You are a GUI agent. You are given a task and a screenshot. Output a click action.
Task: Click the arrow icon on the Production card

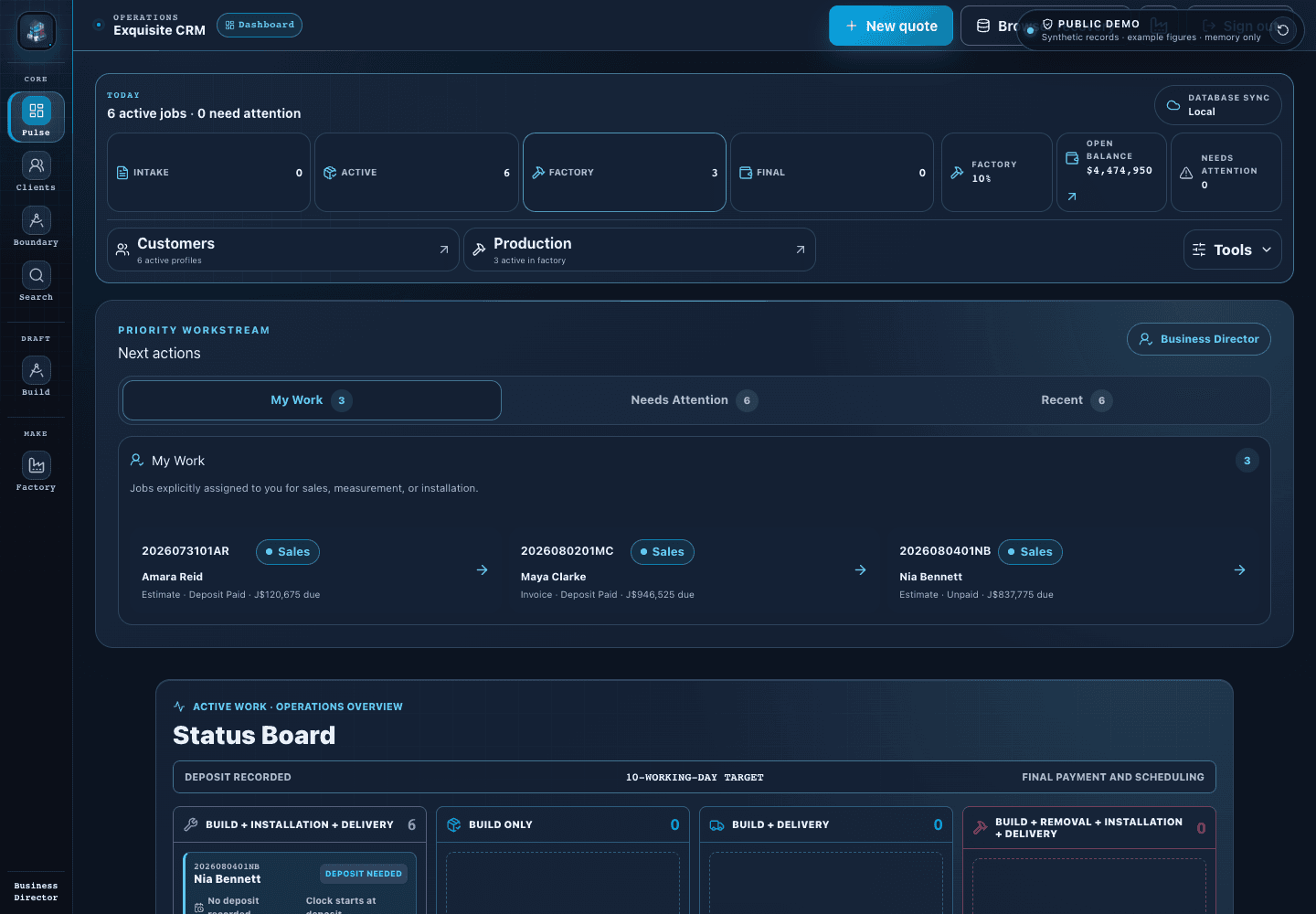click(801, 250)
